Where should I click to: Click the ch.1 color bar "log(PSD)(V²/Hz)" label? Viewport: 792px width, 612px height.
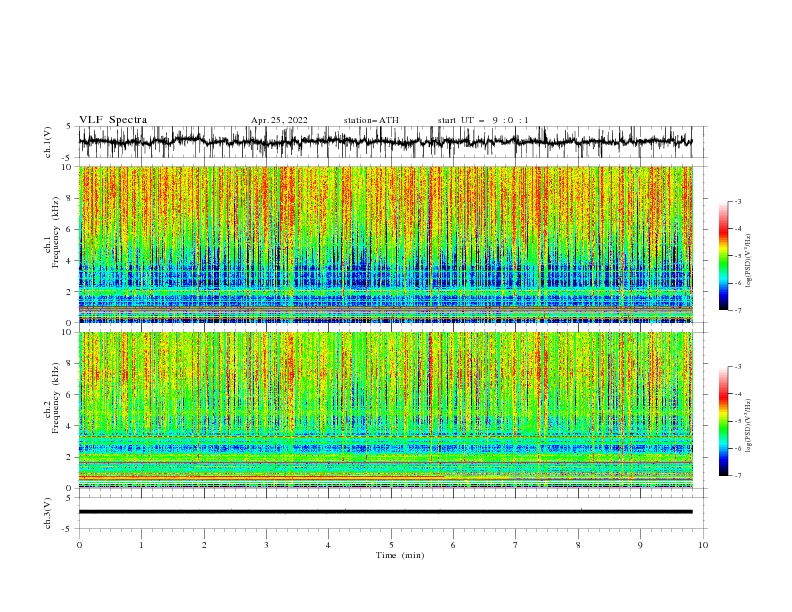[x=749, y=261]
